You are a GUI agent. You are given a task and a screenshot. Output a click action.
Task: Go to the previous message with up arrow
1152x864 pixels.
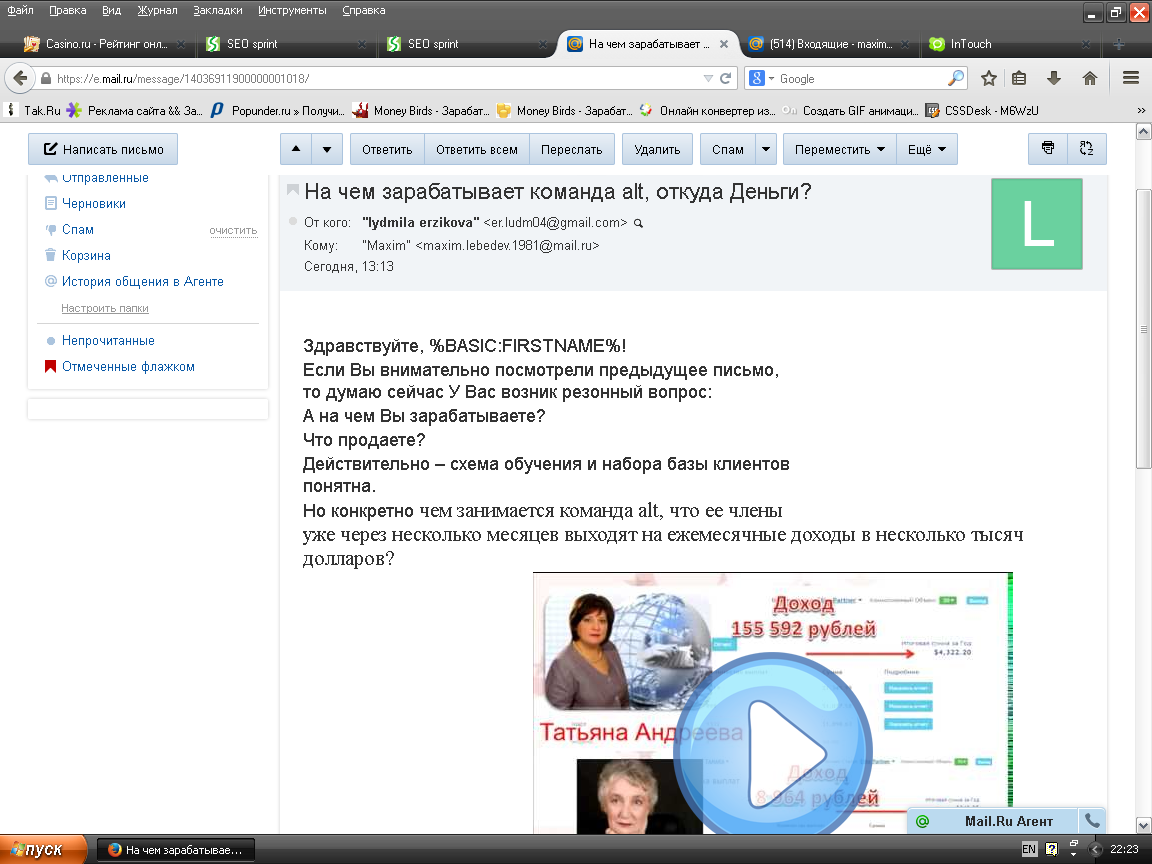tap(296, 149)
